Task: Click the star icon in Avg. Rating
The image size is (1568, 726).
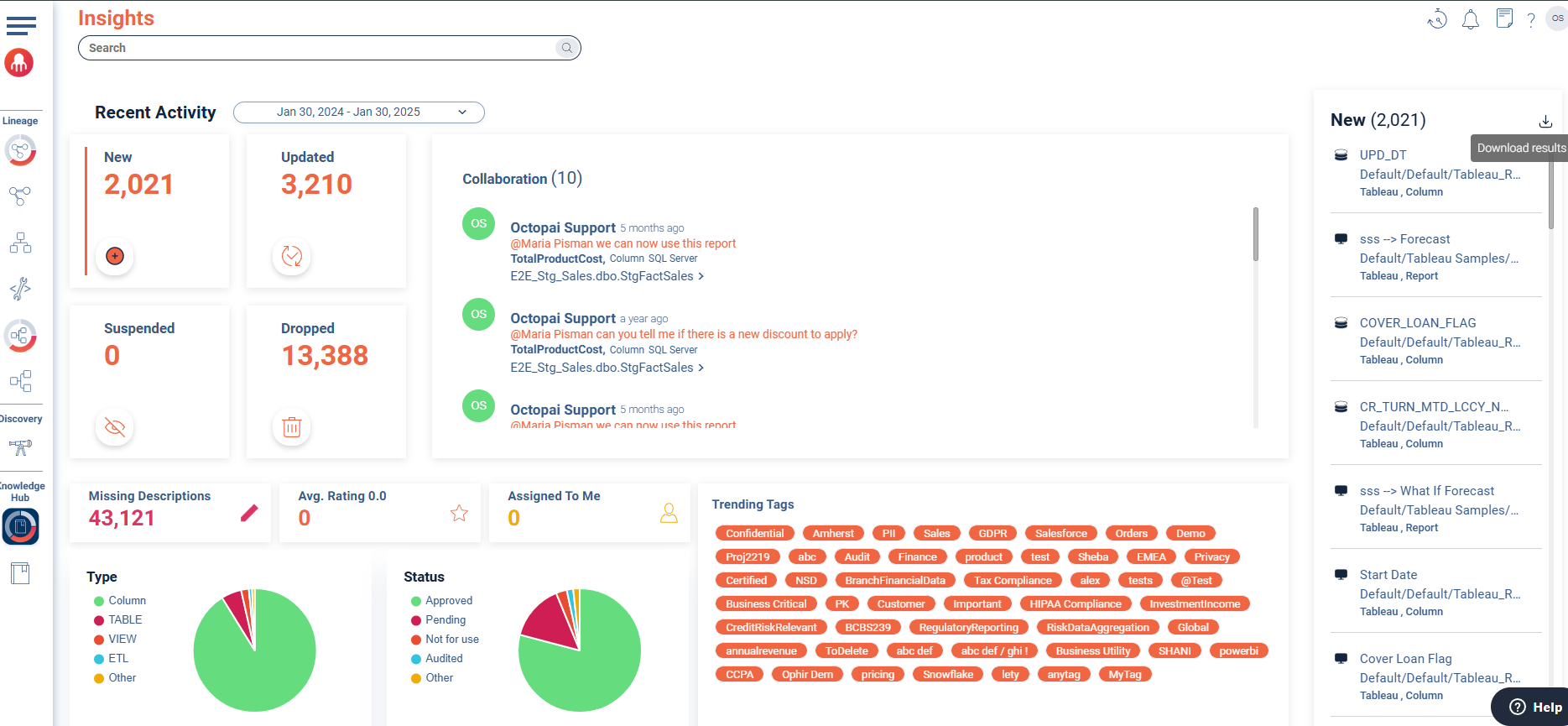Action: click(x=459, y=513)
